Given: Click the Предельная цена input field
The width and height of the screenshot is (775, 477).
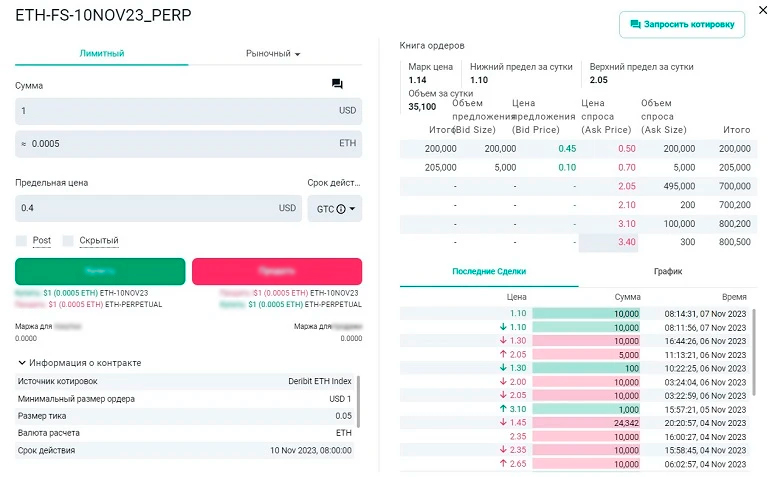Looking at the screenshot, I should click(145, 208).
